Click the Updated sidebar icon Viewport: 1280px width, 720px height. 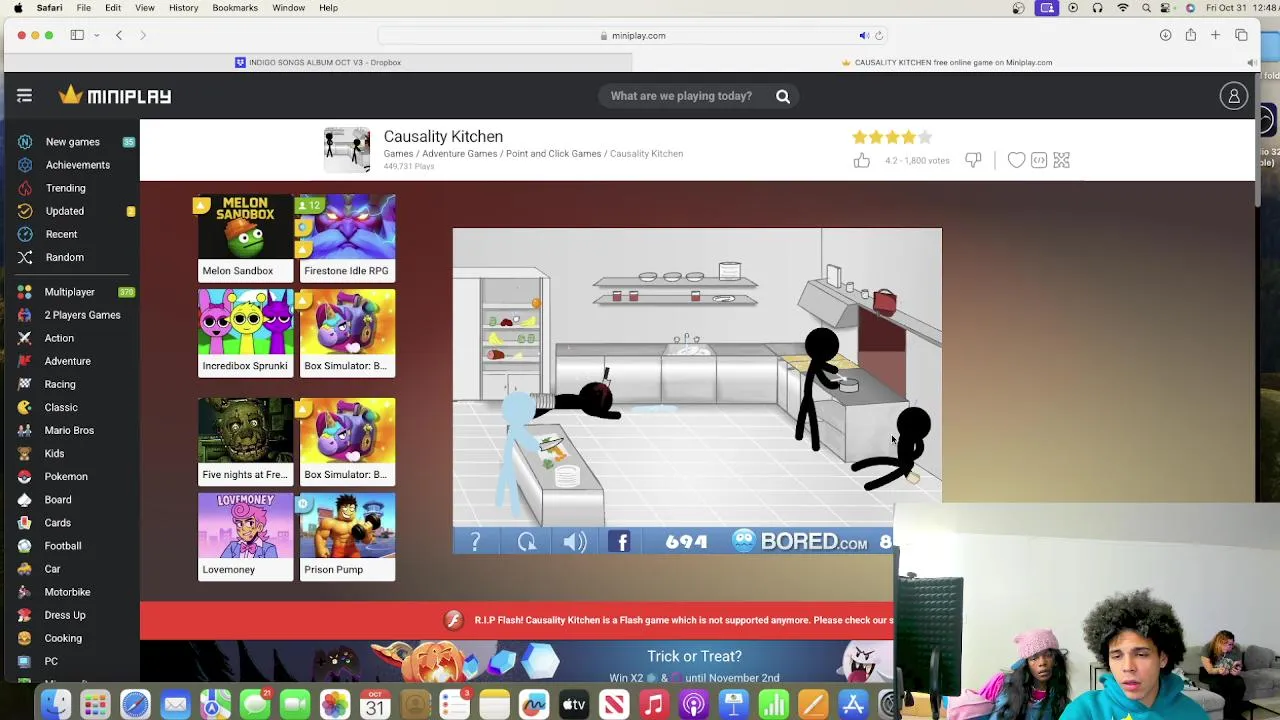point(24,211)
